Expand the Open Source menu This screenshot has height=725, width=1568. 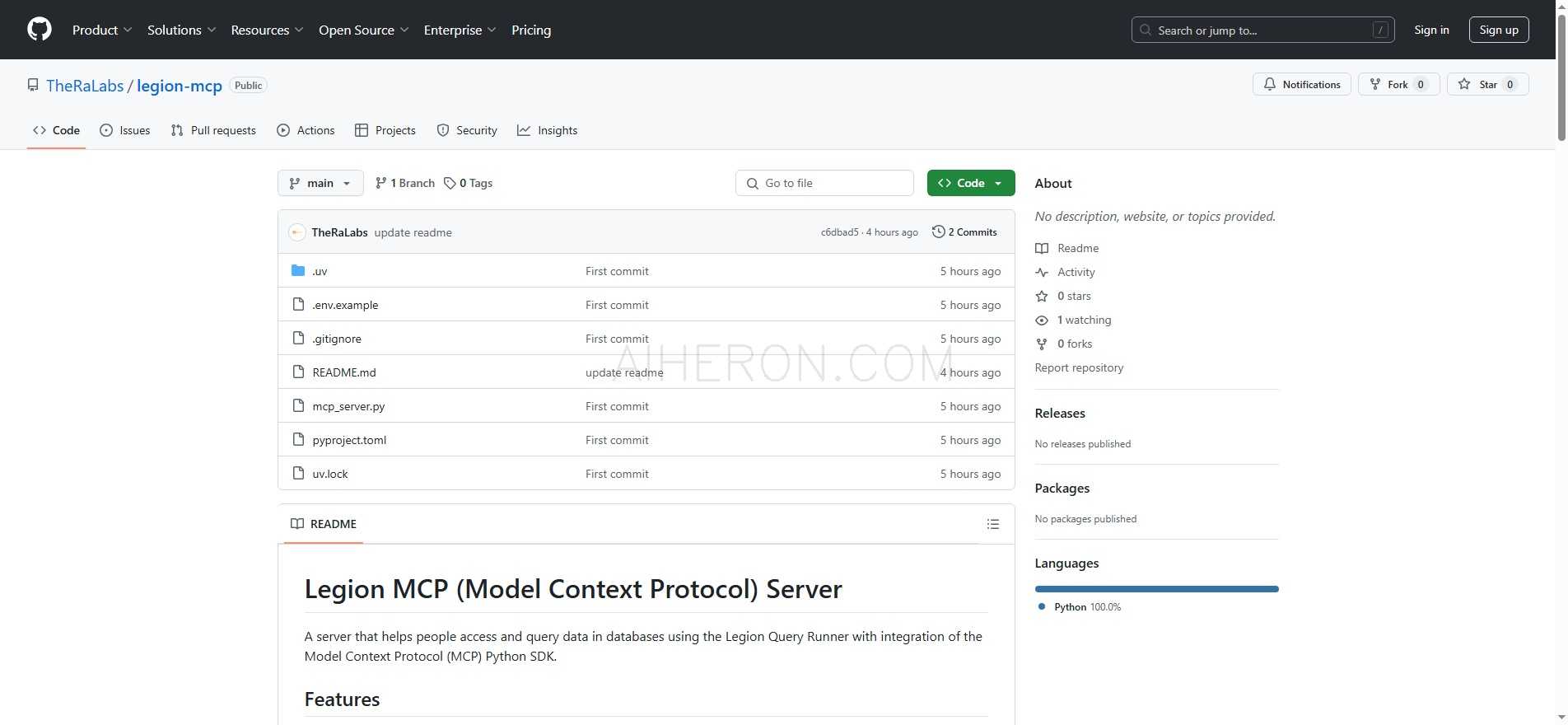pos(364,30)
